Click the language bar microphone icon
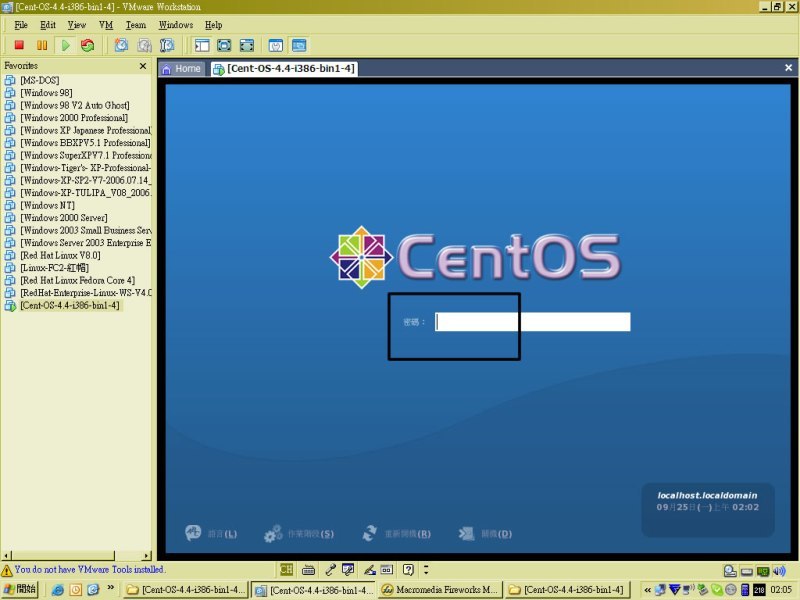Viewport: 800px width, 600px height. [330, 569]
